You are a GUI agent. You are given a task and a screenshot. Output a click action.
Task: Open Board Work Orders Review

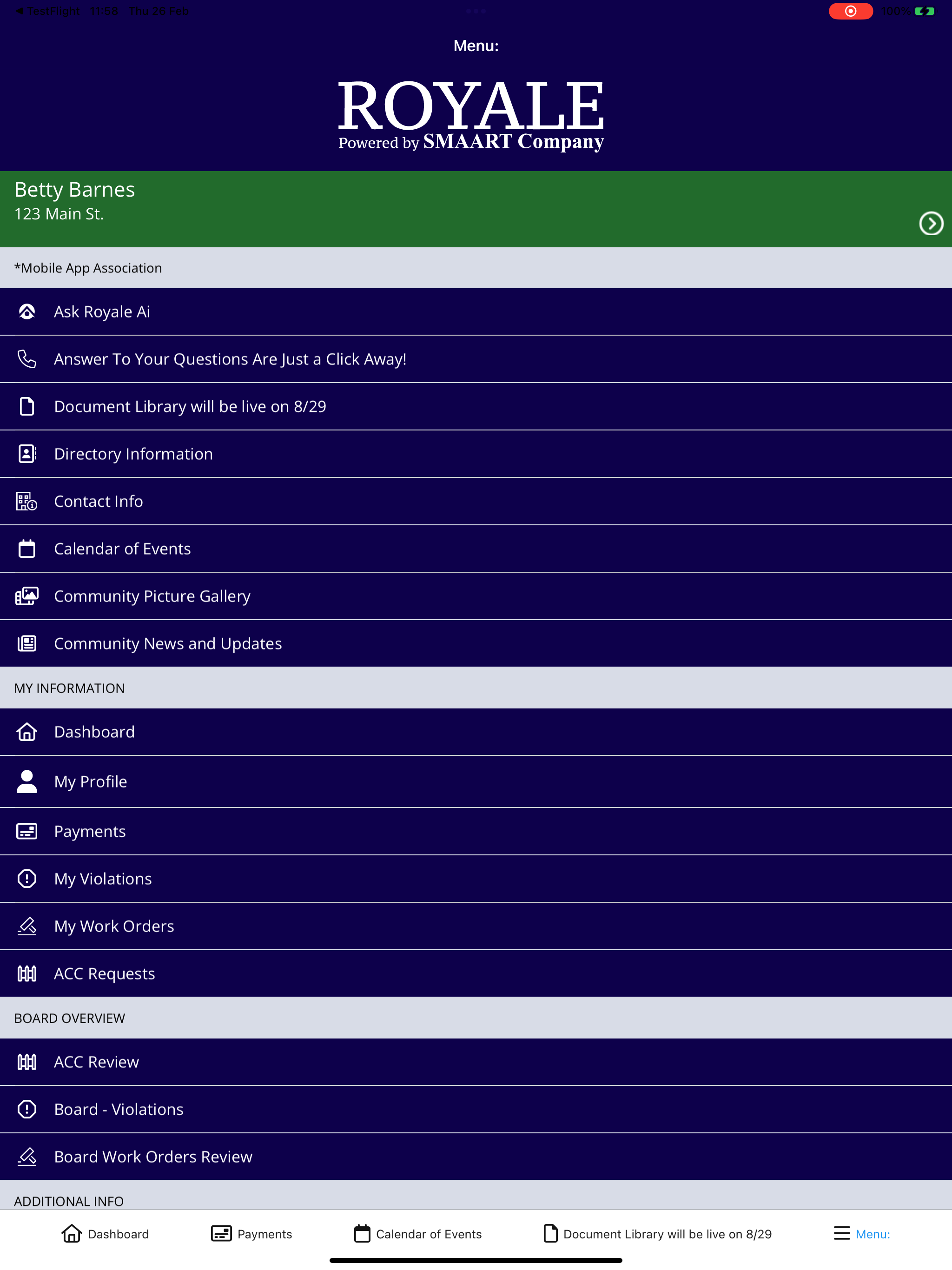476,1157
